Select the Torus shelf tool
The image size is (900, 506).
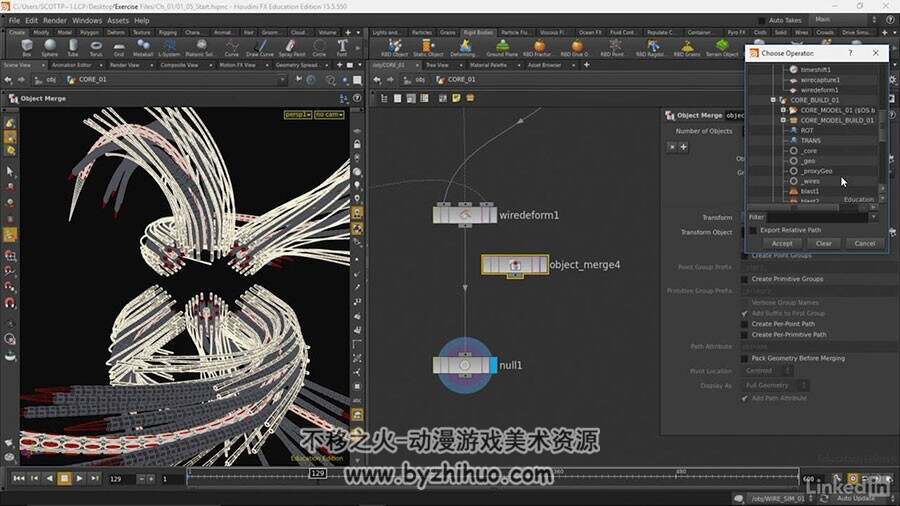tap(96, 48)
